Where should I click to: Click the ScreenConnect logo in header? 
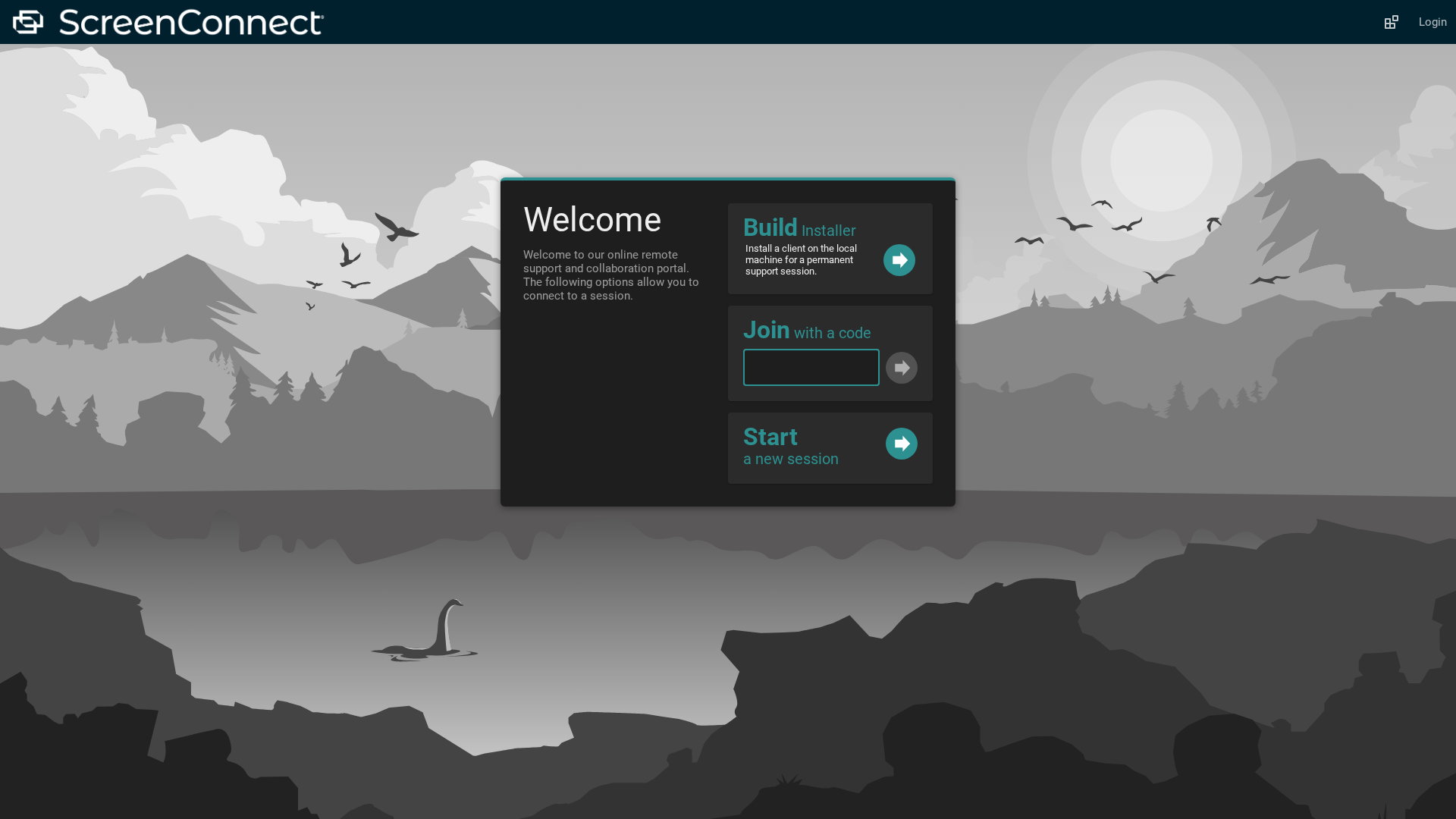click(x=168, y=22)
